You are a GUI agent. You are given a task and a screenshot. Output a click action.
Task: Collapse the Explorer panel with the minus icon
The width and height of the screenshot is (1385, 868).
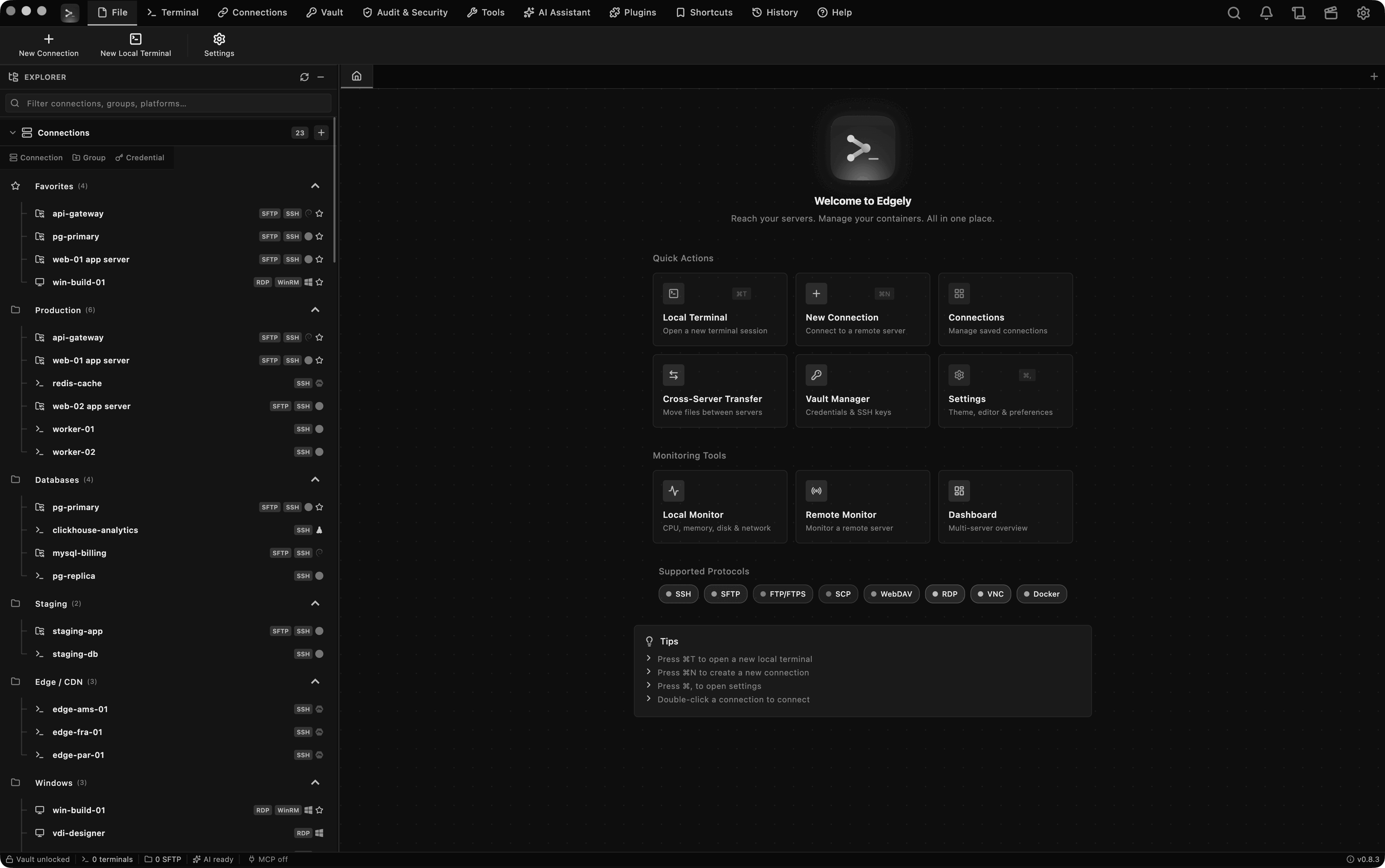click(x=321, y=77)
